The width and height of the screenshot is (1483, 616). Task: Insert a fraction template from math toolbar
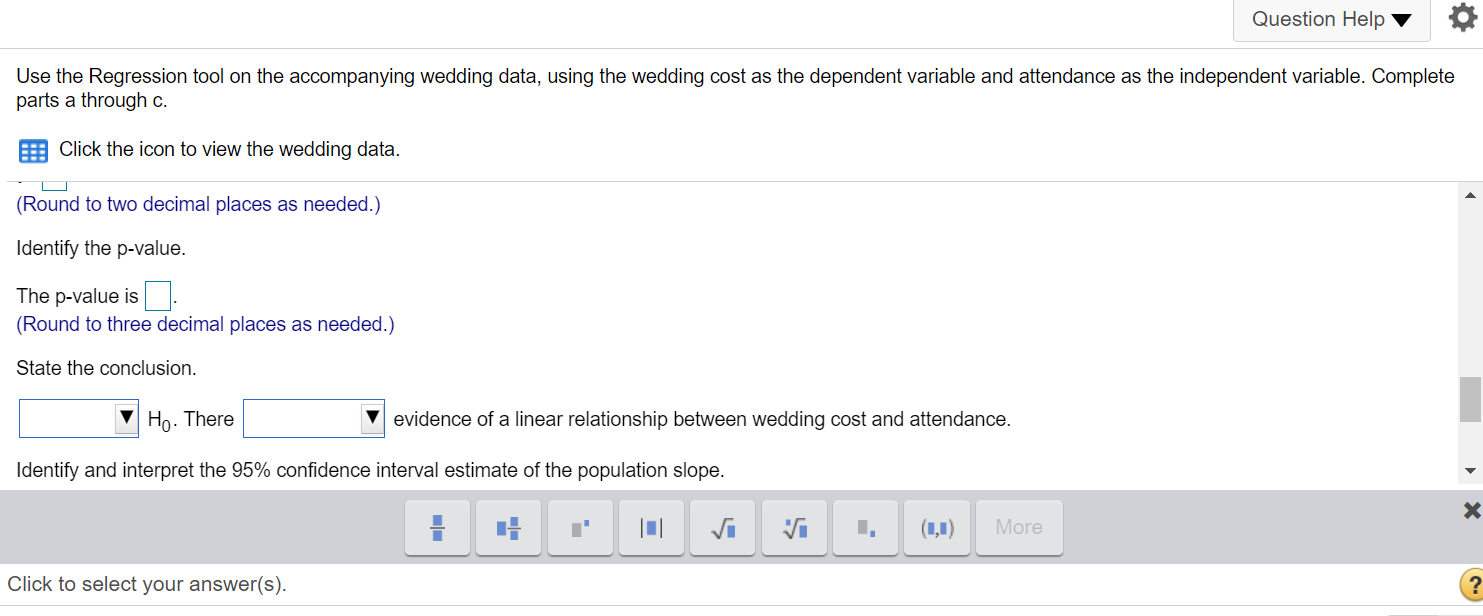click(x=437, y=527)
